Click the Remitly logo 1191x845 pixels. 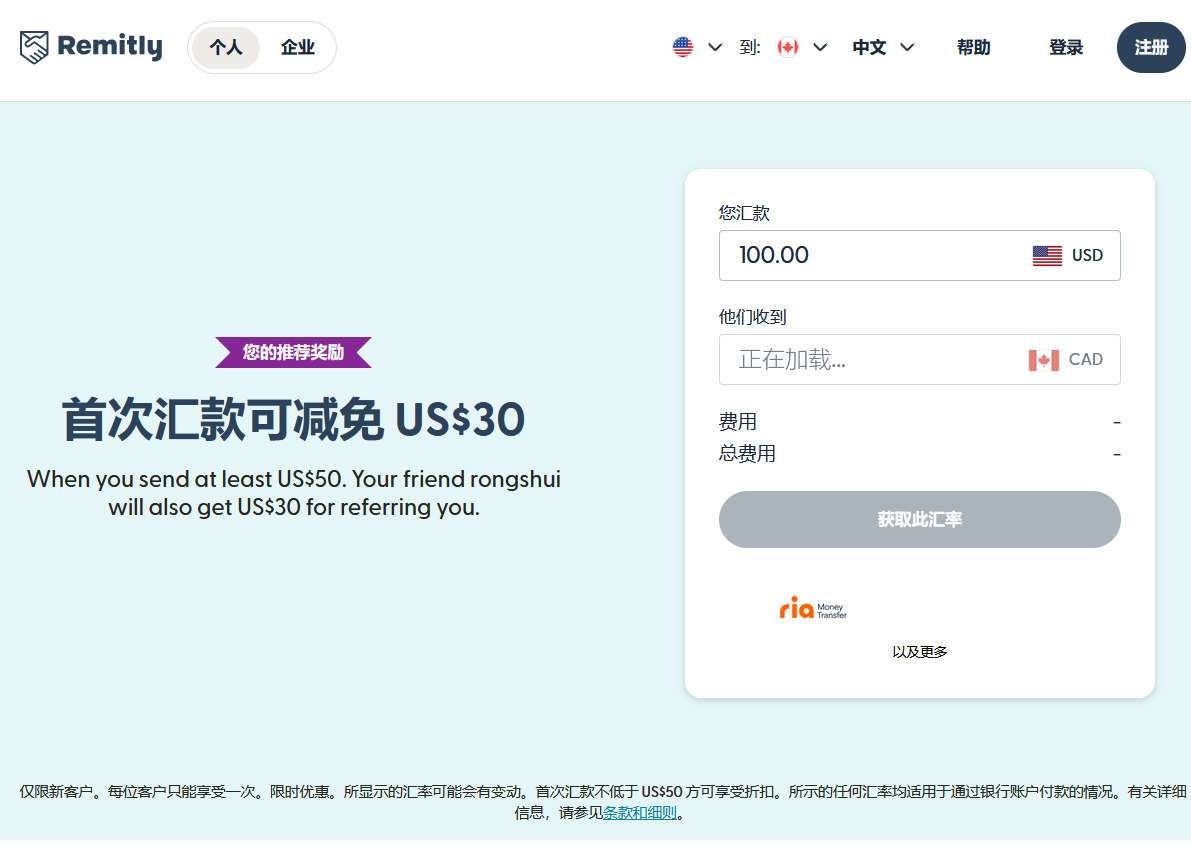click(x=91, y=47)
